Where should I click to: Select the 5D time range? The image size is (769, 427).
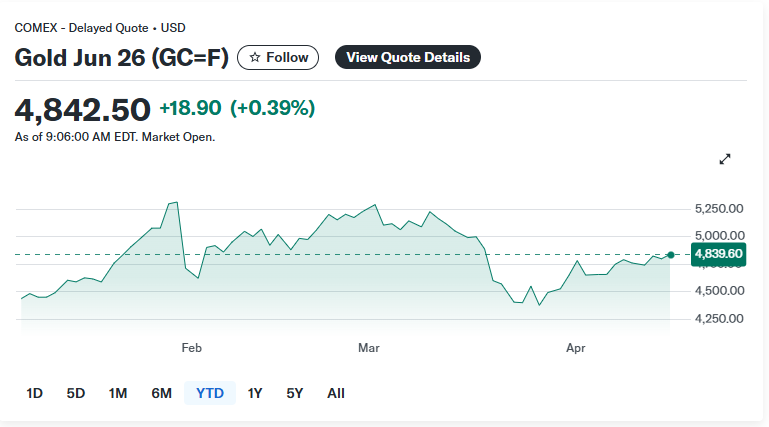[76, 393]
